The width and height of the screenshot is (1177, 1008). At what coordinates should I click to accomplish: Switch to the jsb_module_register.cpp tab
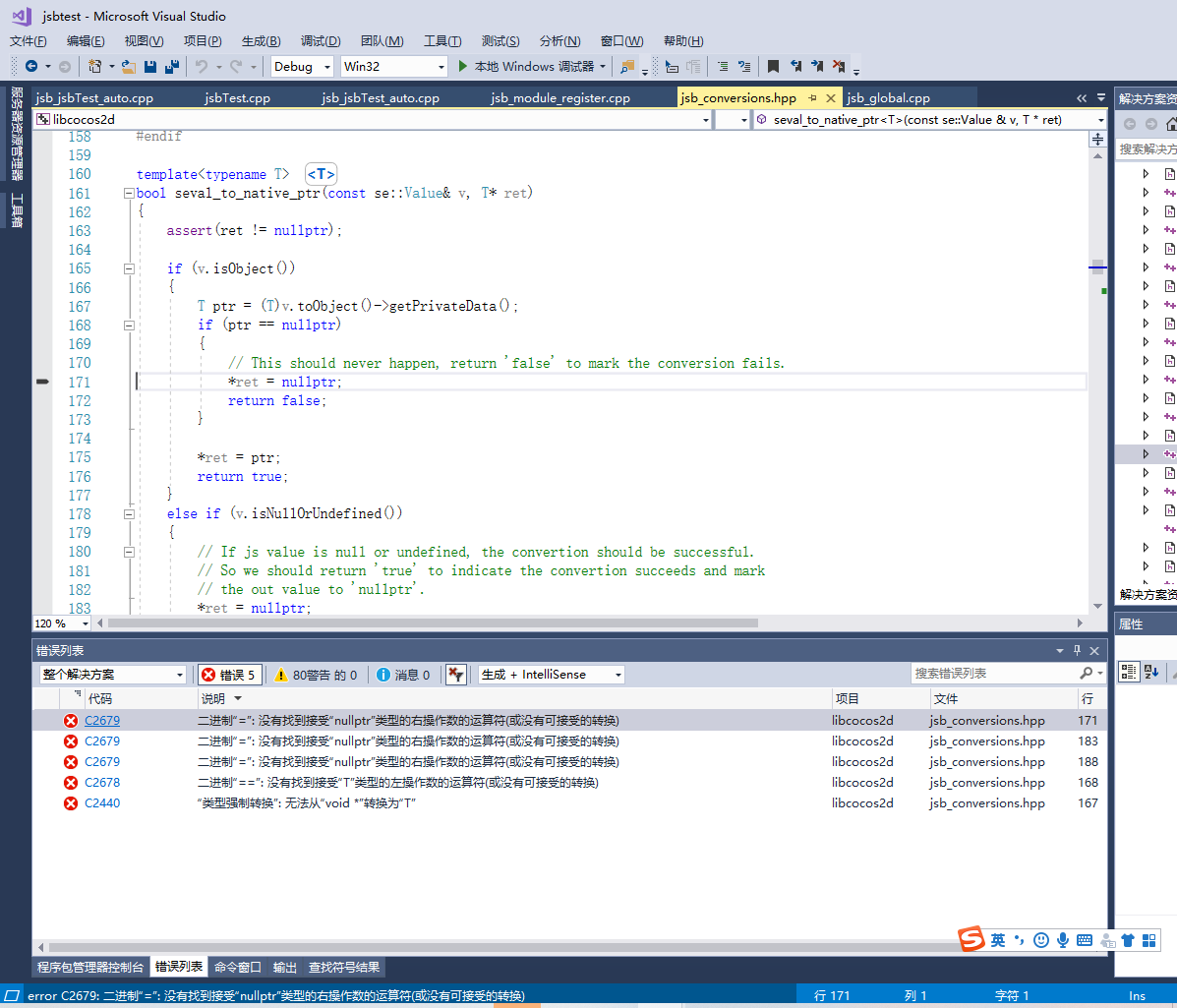click(559, 97)
